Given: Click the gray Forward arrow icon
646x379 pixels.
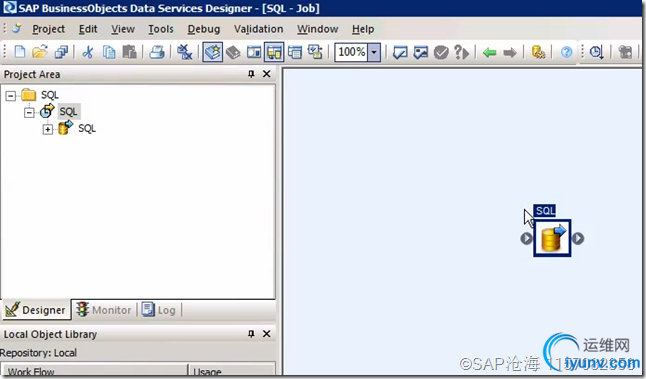Looking at the screenshot, I should (510, 52).
